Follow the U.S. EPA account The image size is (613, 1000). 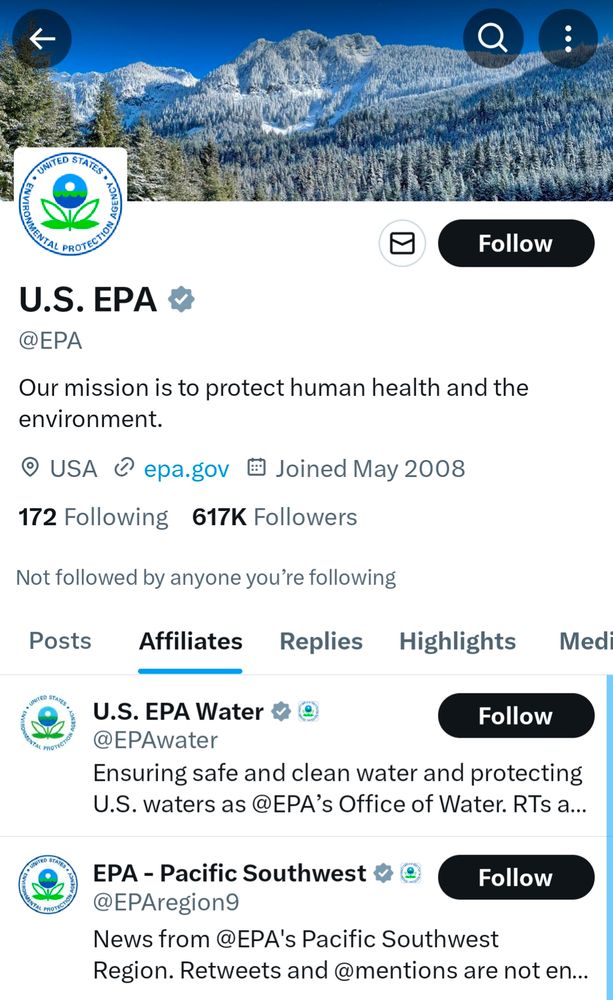[516, 243]
